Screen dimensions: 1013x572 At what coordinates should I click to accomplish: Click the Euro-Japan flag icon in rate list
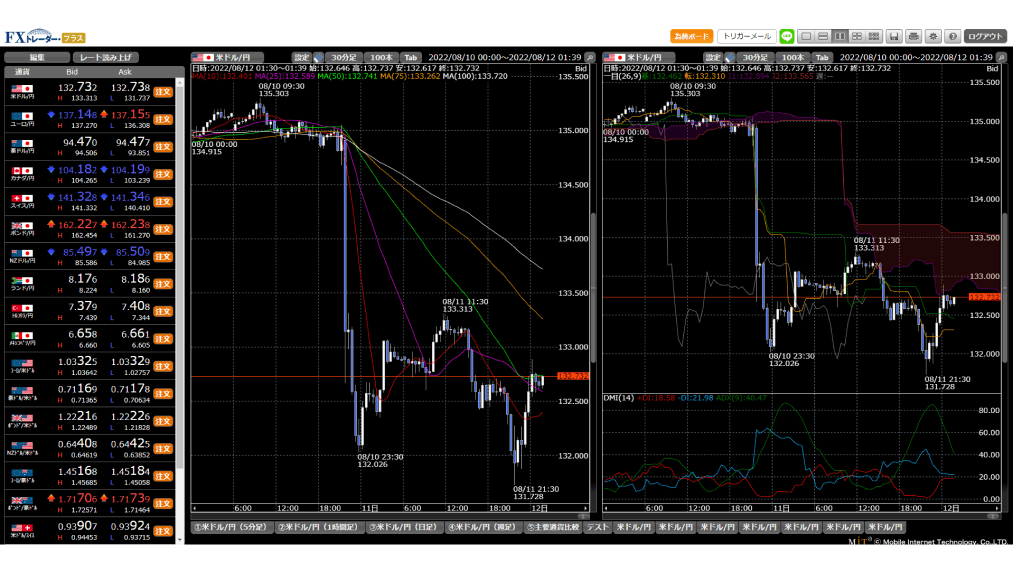(x=22, y=116)
